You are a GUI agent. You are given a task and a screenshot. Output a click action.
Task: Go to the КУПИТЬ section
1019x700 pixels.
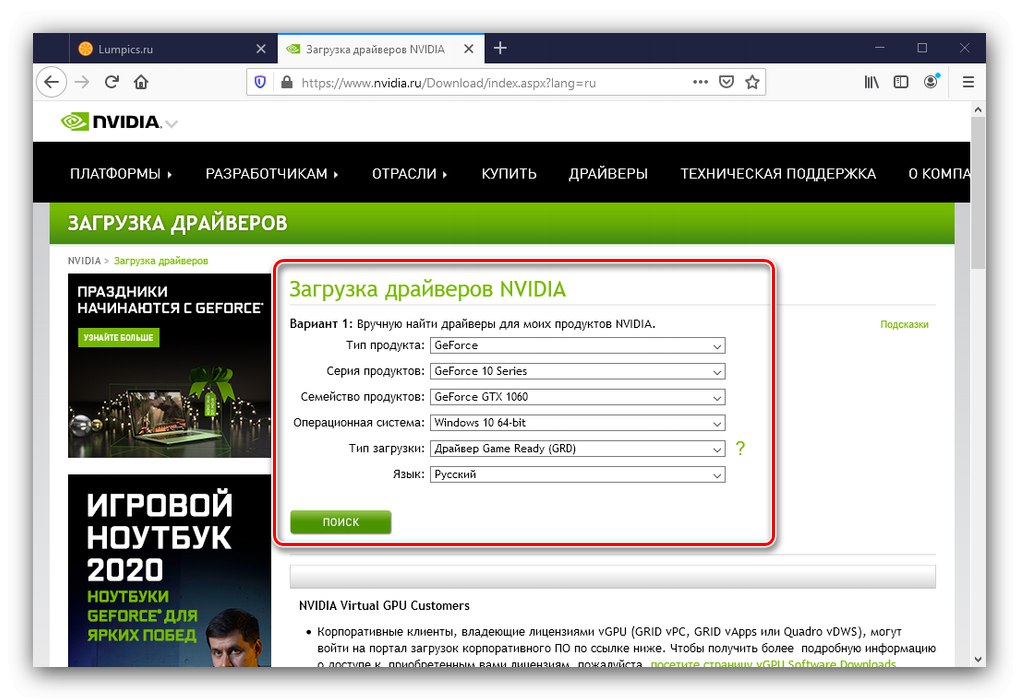point(509,174)
